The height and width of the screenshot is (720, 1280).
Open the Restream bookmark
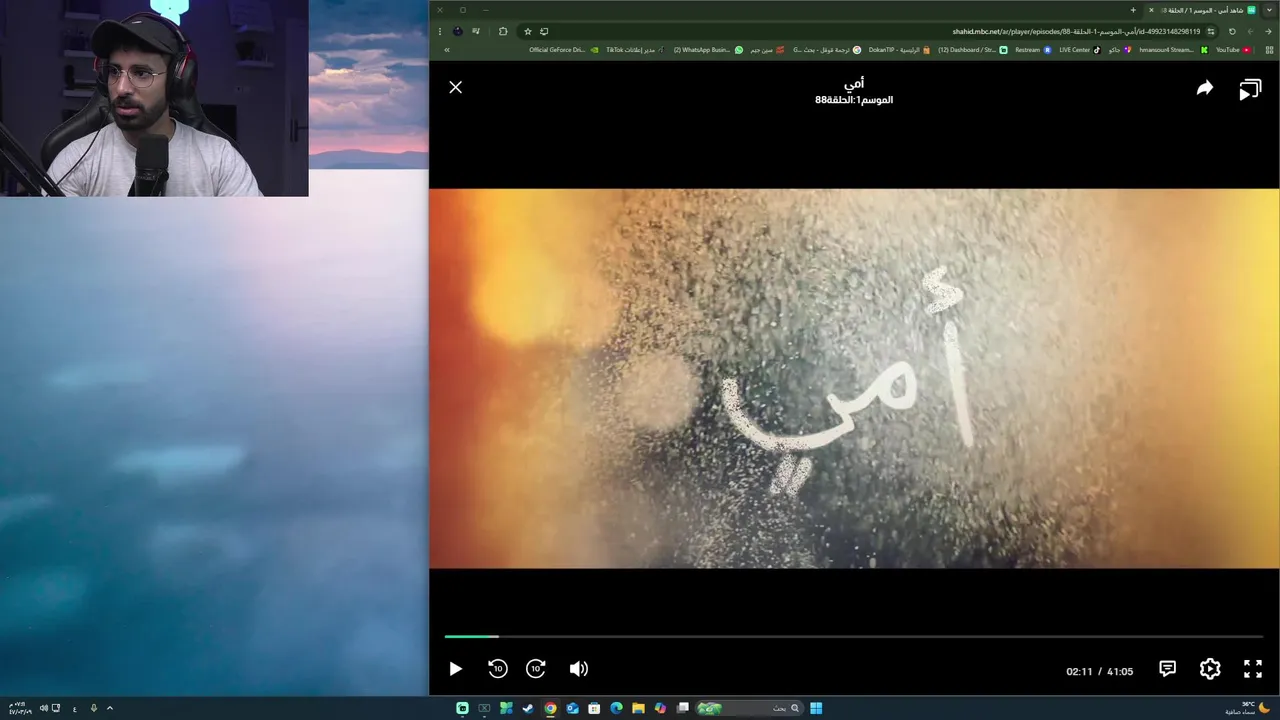coord(1033,49)
